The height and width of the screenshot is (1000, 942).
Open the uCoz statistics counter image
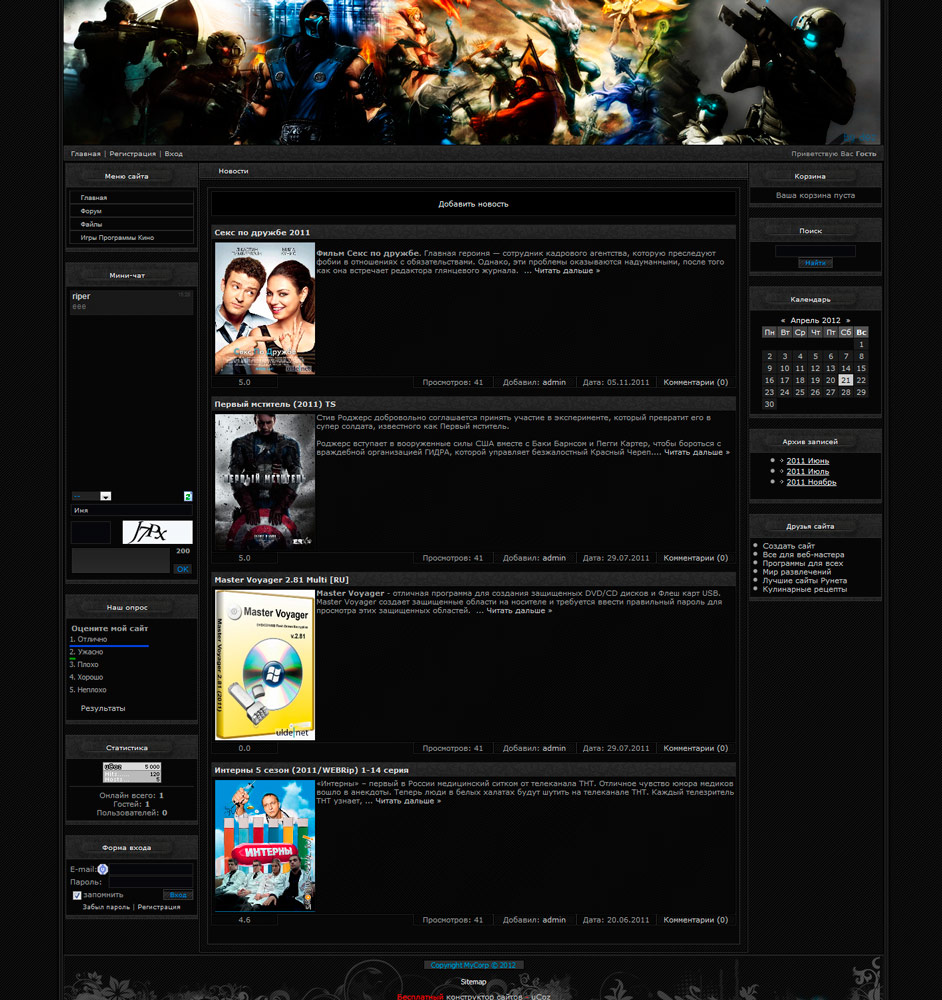132,772
